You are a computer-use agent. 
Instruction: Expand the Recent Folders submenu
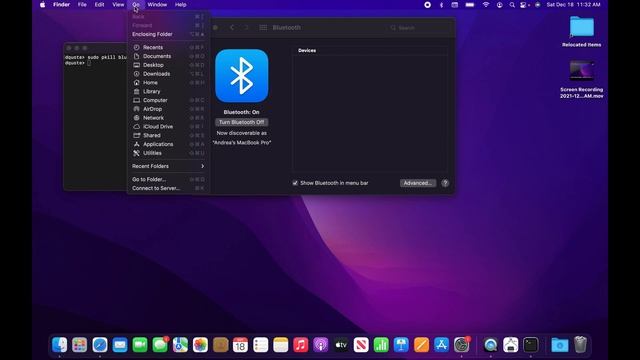coord(168,166)
